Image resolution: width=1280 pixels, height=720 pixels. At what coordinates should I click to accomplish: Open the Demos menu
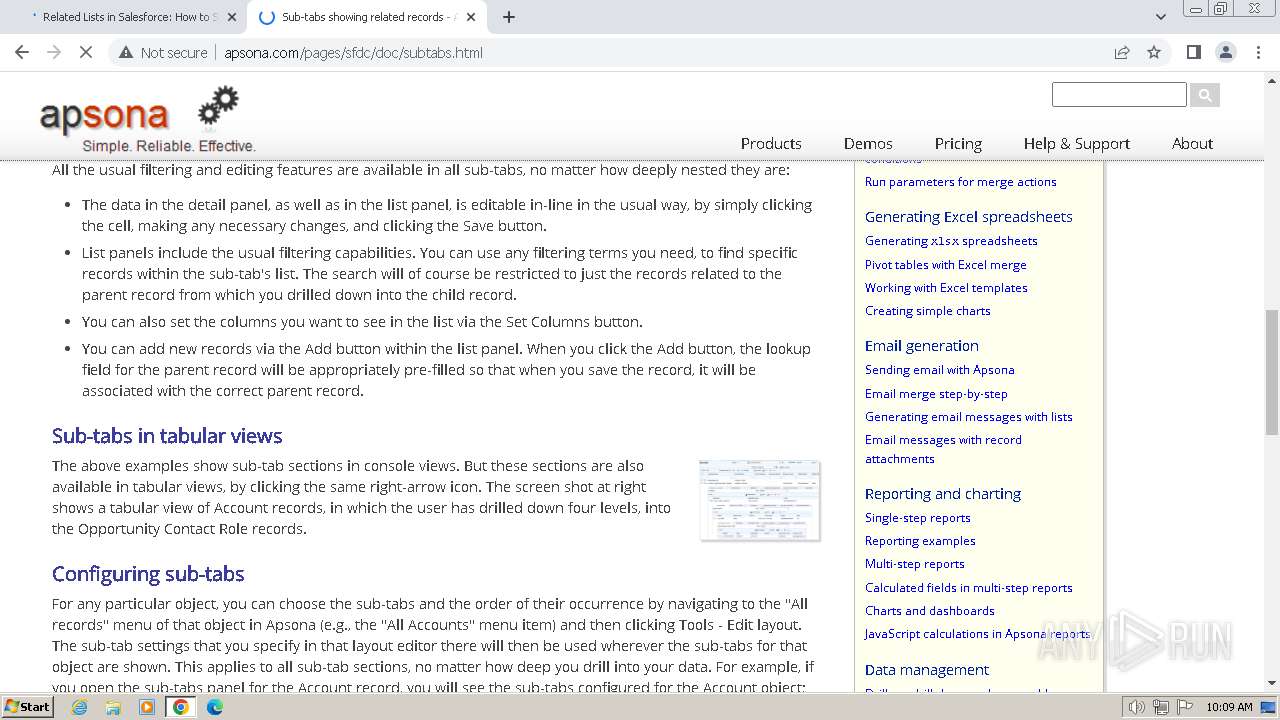coord(868,143)
